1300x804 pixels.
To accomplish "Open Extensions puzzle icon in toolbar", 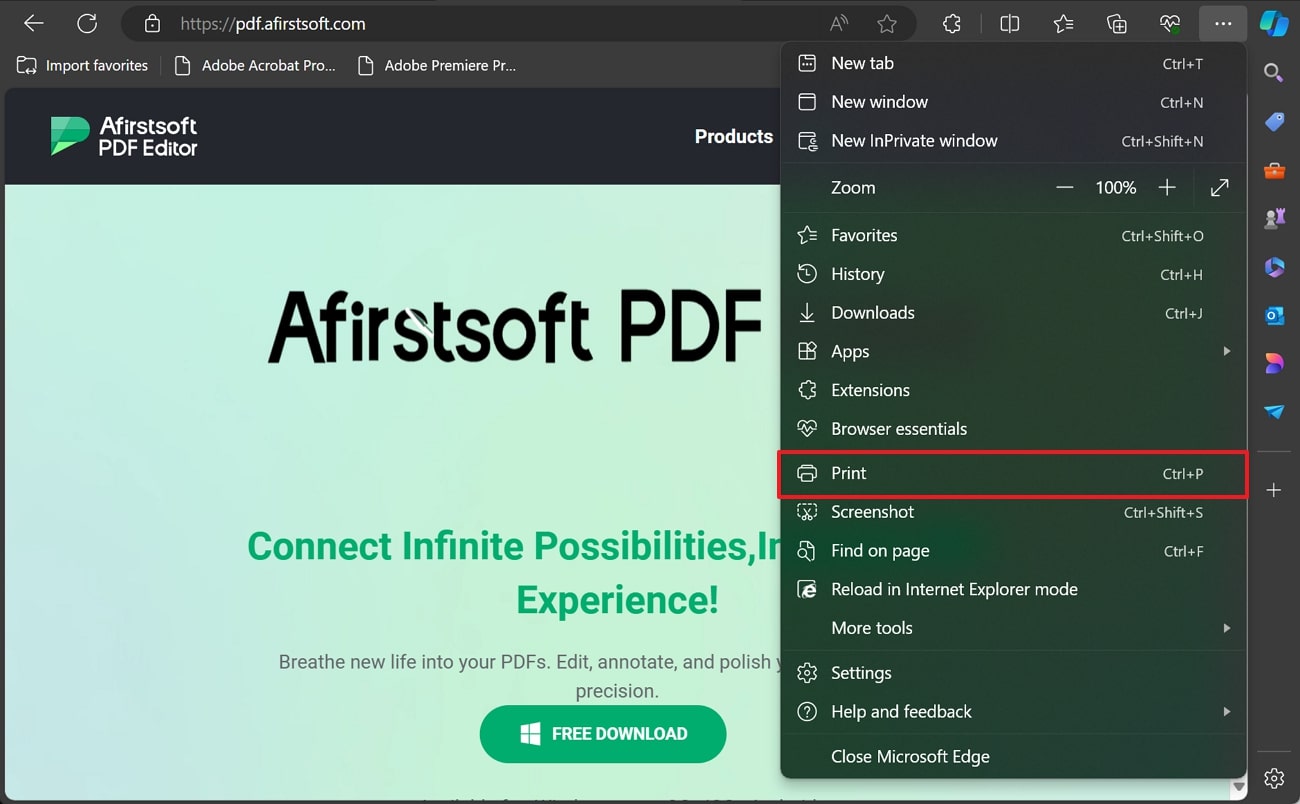I will click(952, 23).
